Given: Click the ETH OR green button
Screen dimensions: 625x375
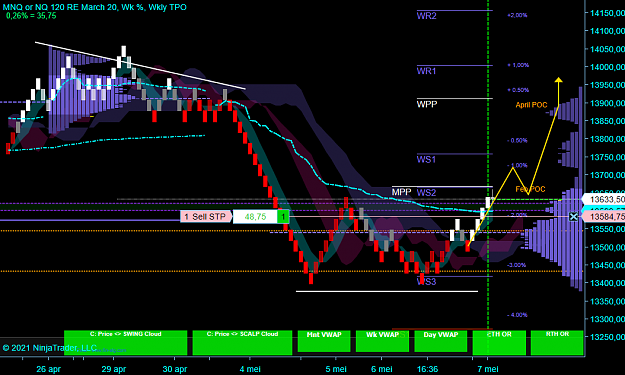Looking at the screenshot, I should coord(499,342).
